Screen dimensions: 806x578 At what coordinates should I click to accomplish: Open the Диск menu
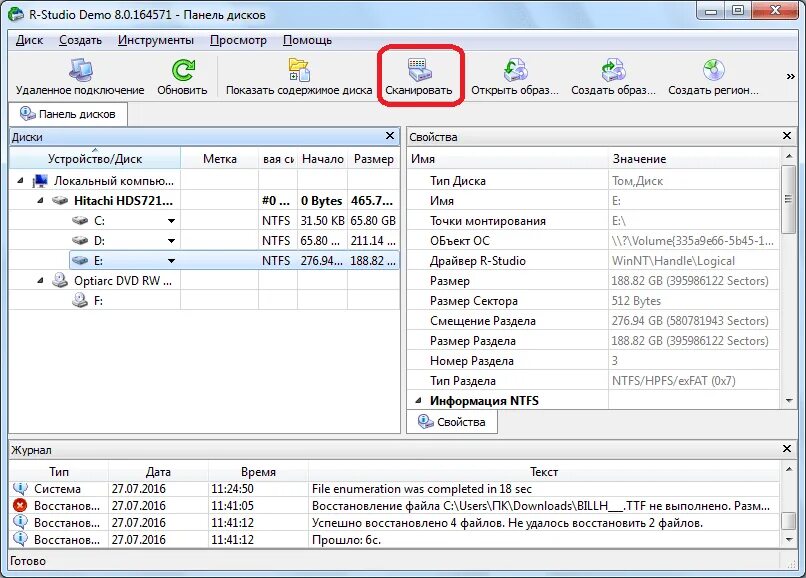pyautogui.click(x=29, y=40)
